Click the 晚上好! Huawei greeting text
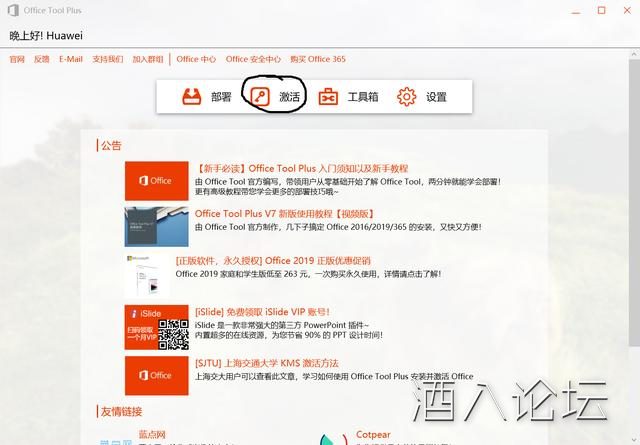 pos(46,36)
